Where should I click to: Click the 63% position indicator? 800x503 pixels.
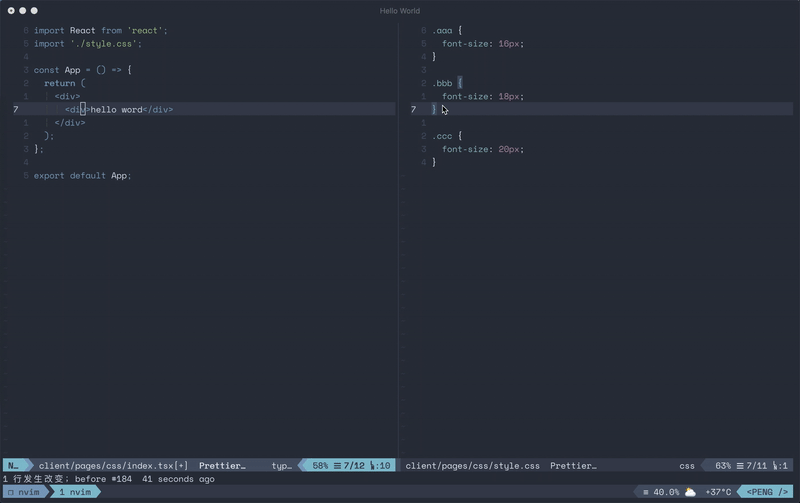[x=722, y=465]
